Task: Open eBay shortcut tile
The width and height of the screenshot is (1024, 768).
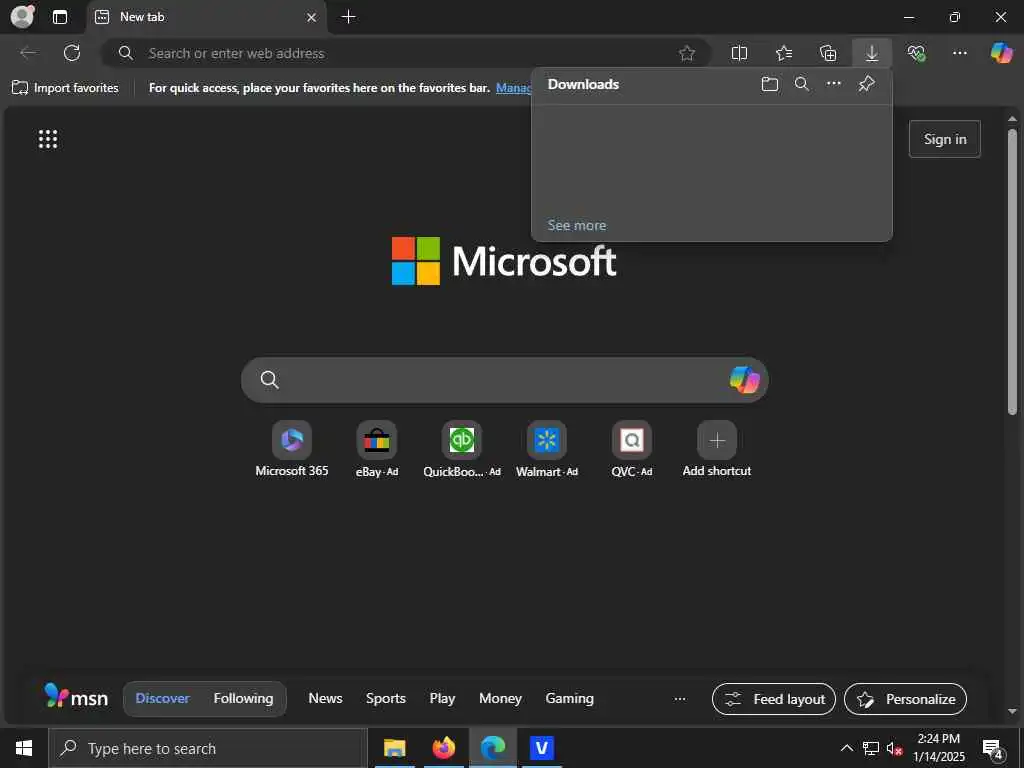Action: (377, 450)
